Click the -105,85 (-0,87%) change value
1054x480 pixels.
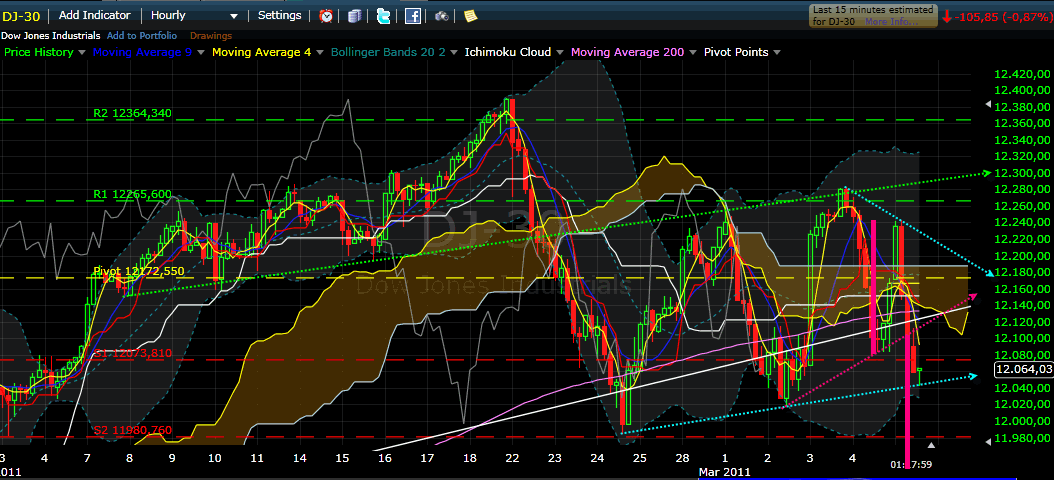pyautogui.click(x=1002, y=16)
